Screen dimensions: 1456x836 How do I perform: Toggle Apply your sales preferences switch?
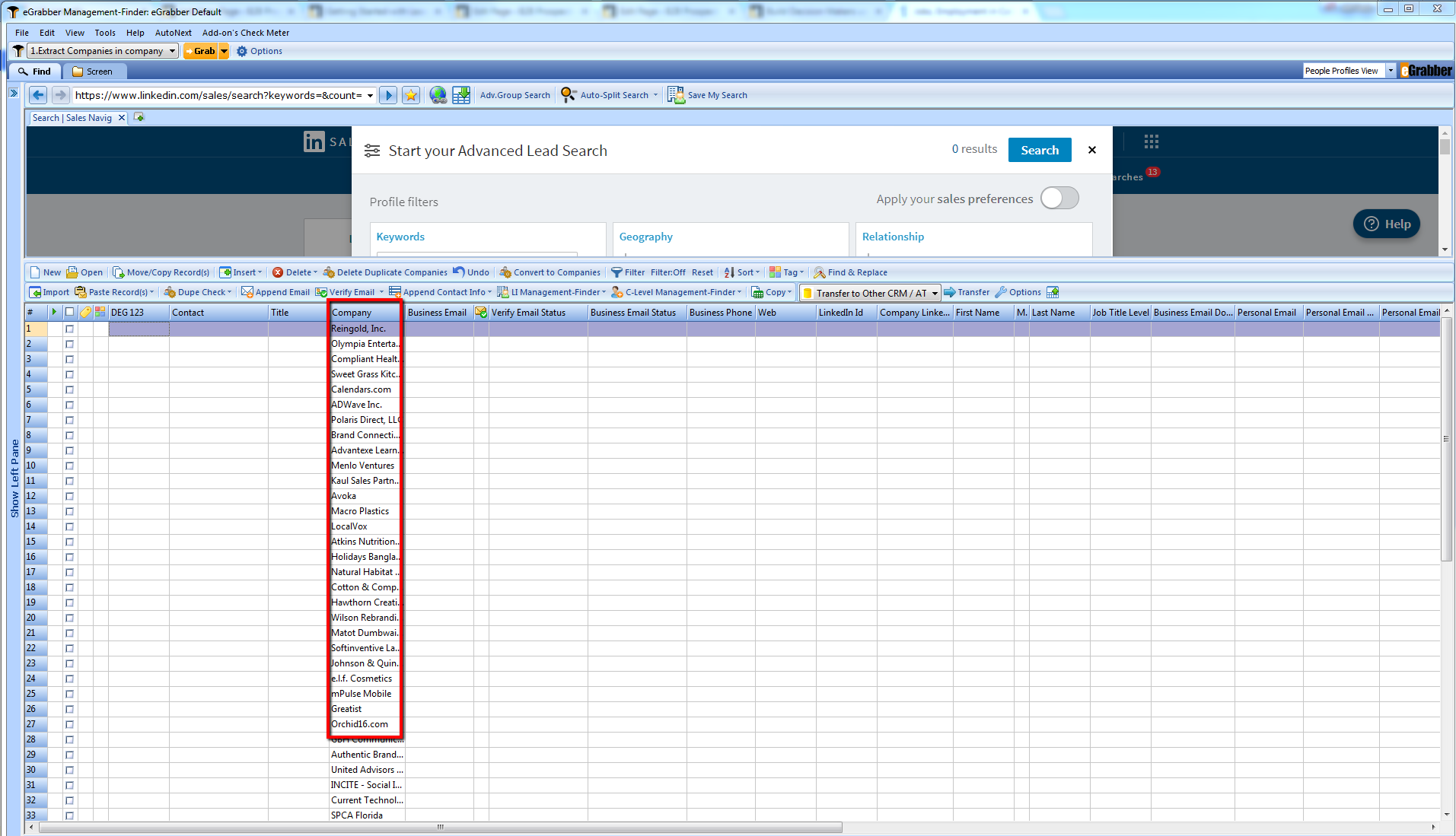click(1059, 198)
